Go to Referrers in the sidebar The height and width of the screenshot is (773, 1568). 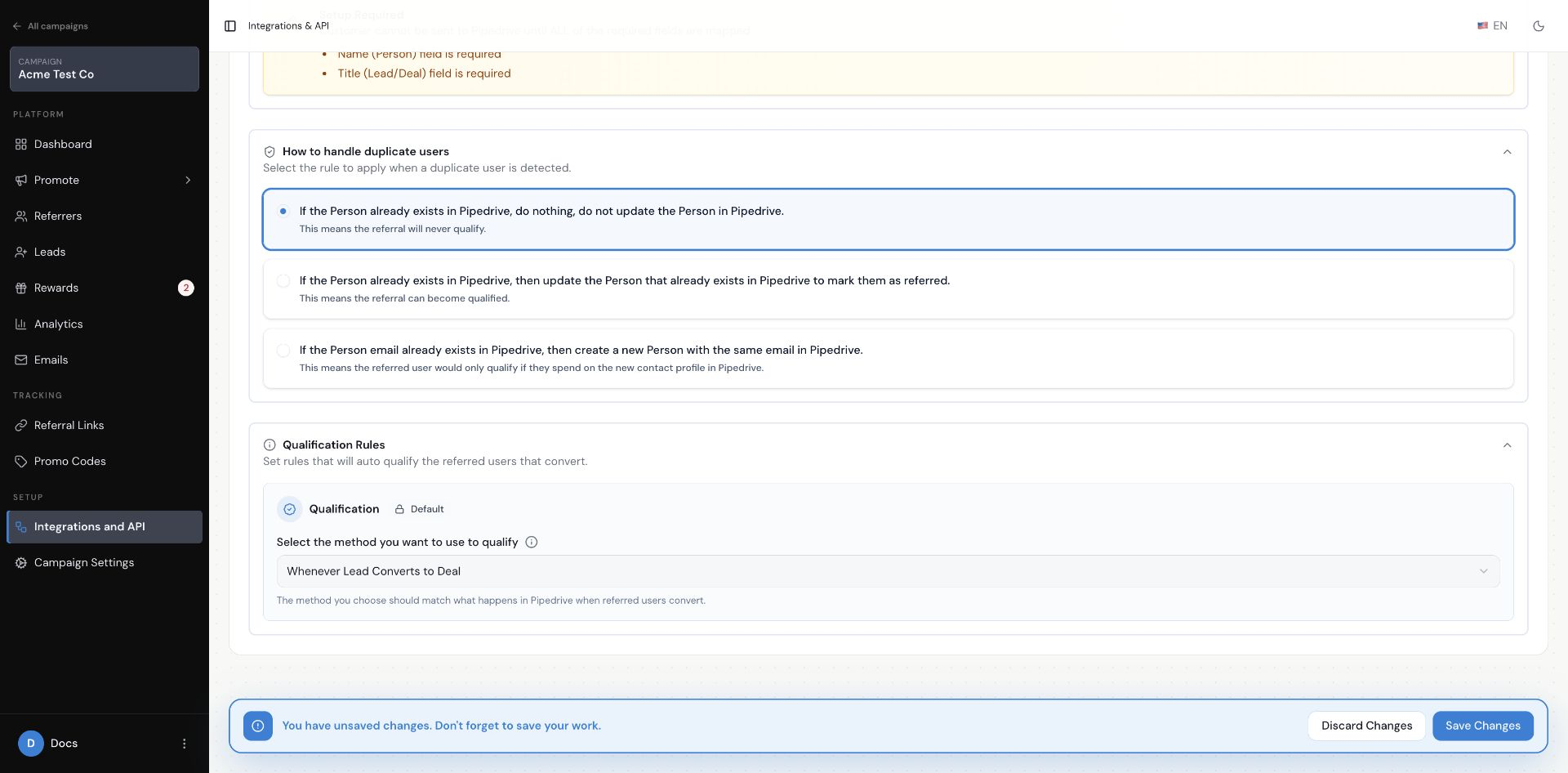[x=105, y=217]
